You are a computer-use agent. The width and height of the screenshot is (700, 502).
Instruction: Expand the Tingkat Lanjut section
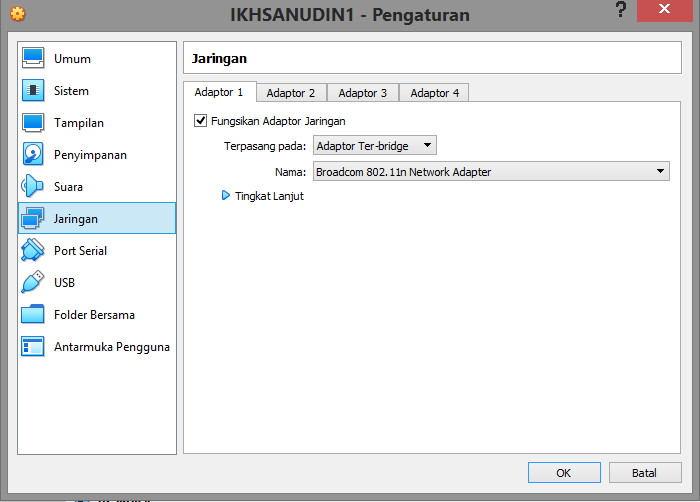[x=226, y=196]
